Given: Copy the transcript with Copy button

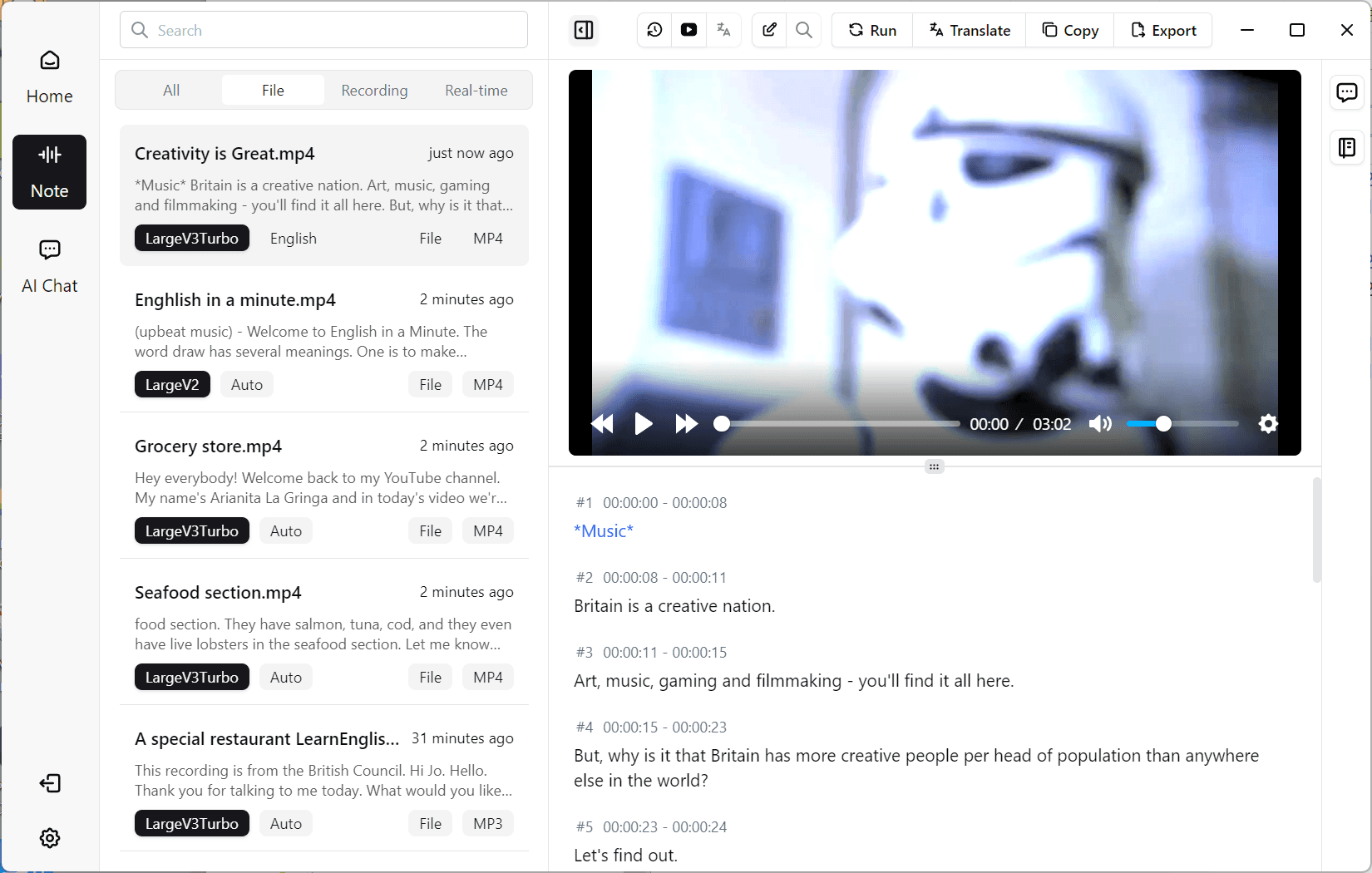Looking at the screenshot, I should pyautogui.click(x=1070, y=31).
